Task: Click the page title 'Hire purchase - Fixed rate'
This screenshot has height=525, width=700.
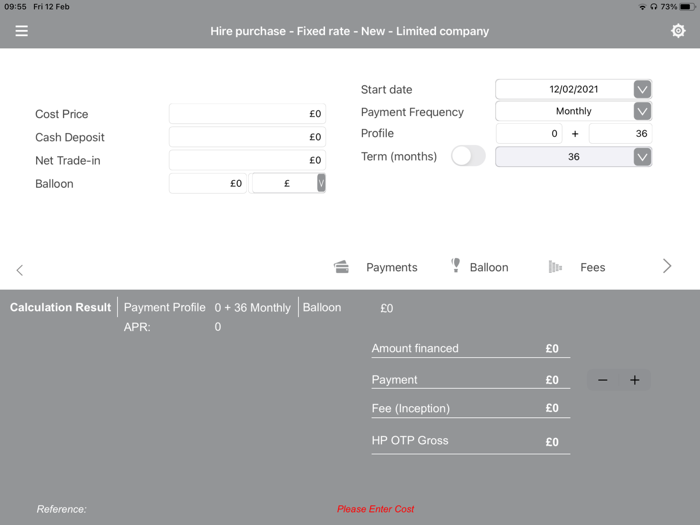Action: tap(350, 31)
